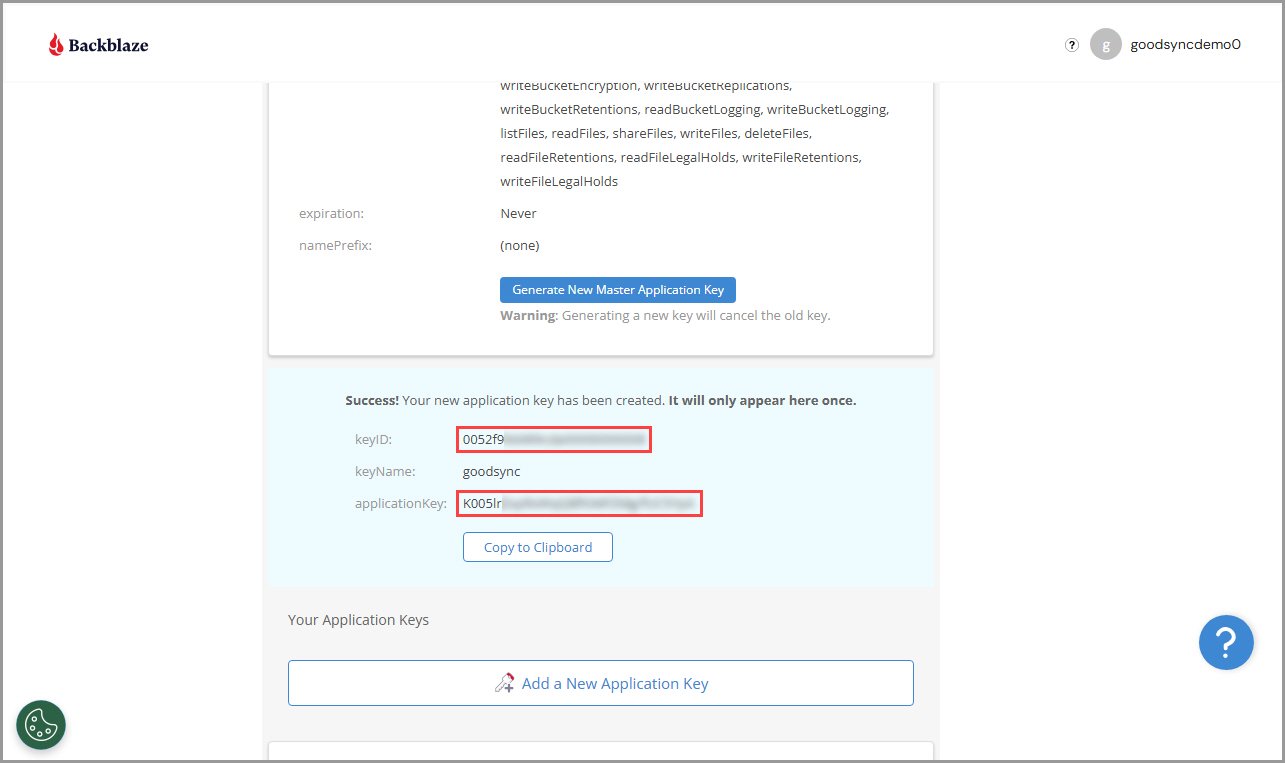Image resolution: width=1285 pixels, height=763 pixels.
Task: Click the key-plus icon beside Add a New Application Key
Action: [505, 684]
